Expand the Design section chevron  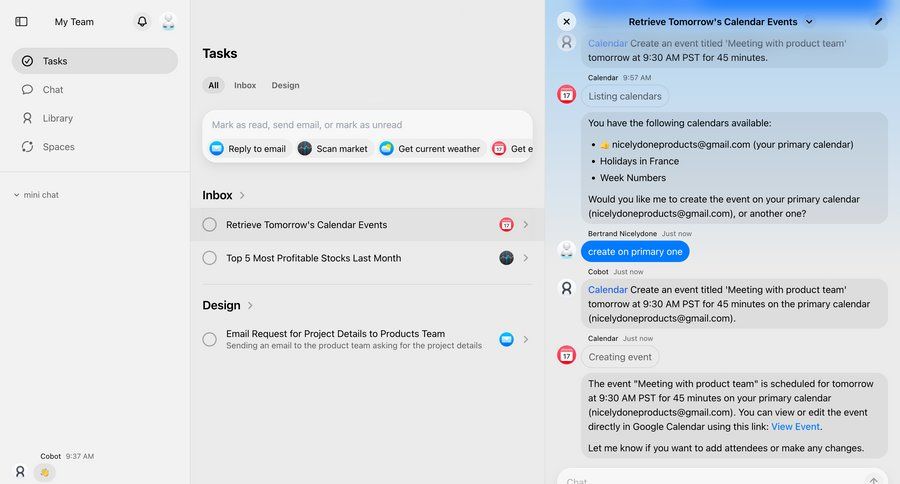click(x=251, y=306)
